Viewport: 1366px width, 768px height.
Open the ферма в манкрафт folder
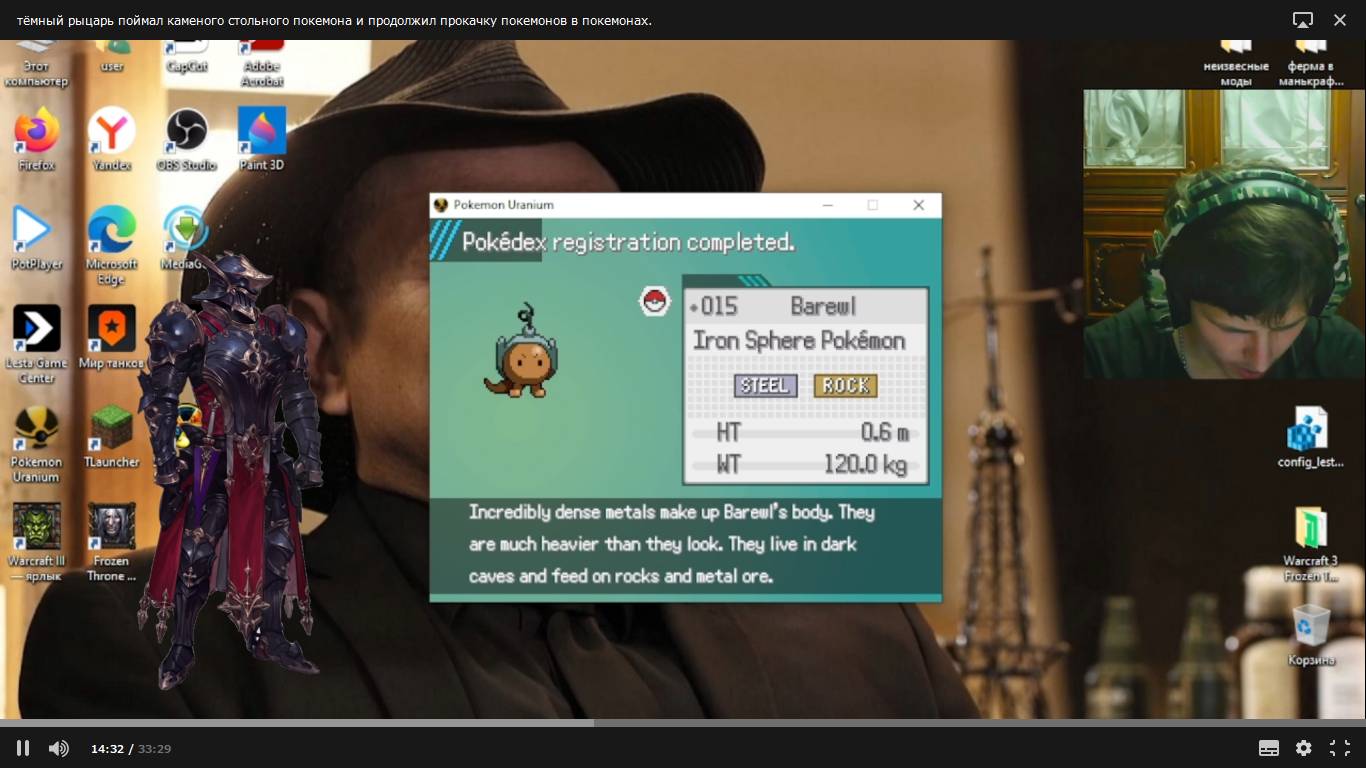click(1311, 64)
